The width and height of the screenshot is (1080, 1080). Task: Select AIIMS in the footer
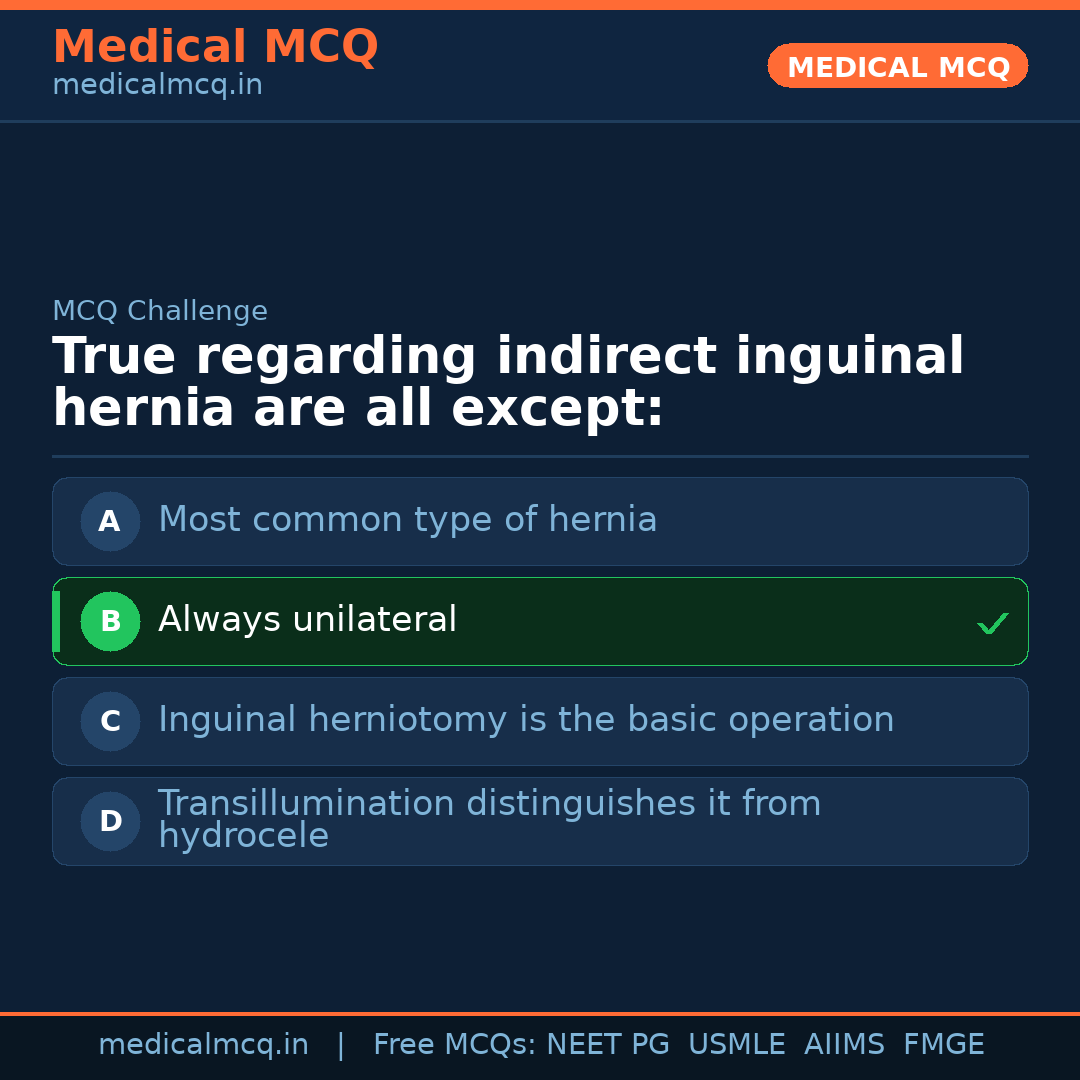coord(844,1045)
